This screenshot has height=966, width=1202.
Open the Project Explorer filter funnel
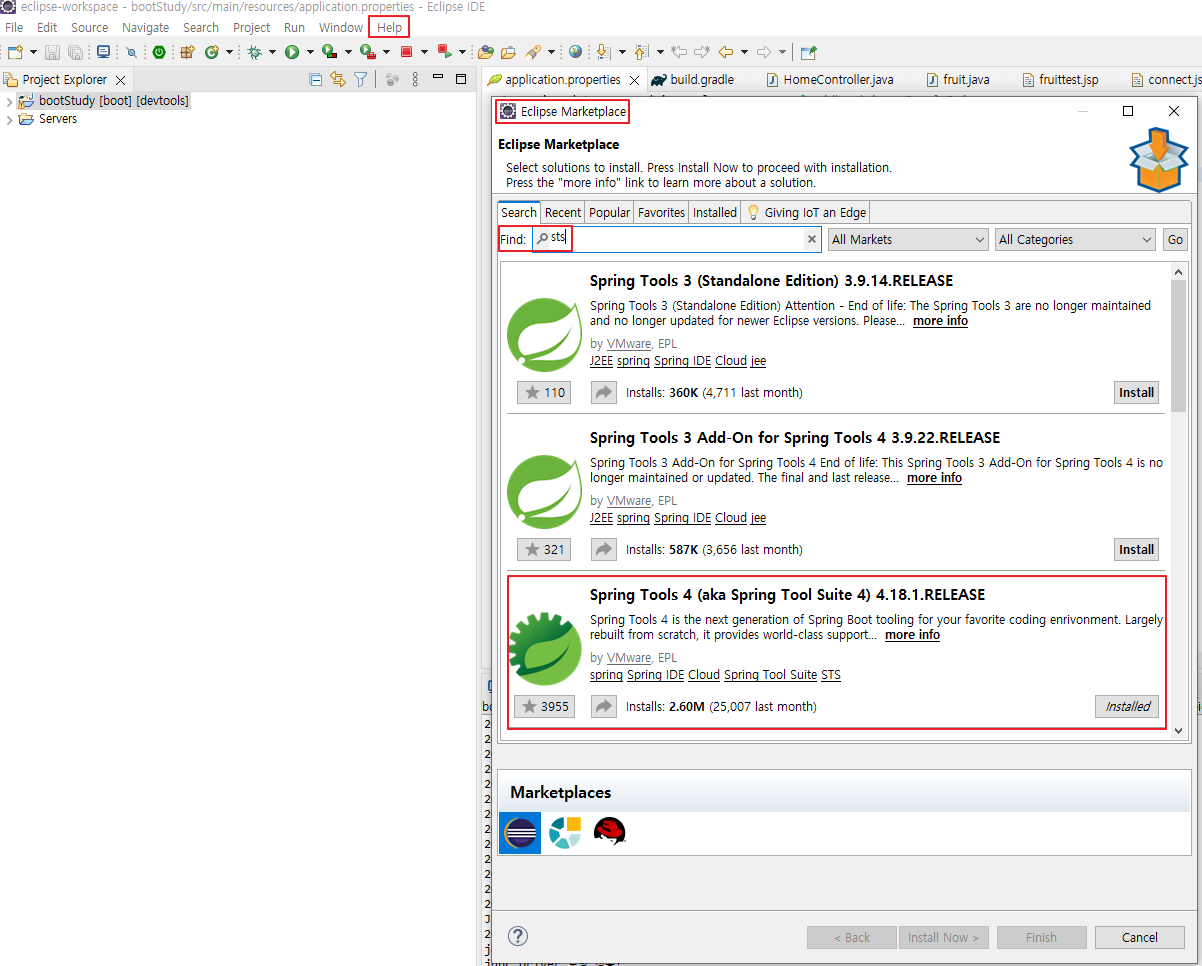coord(361,79)
